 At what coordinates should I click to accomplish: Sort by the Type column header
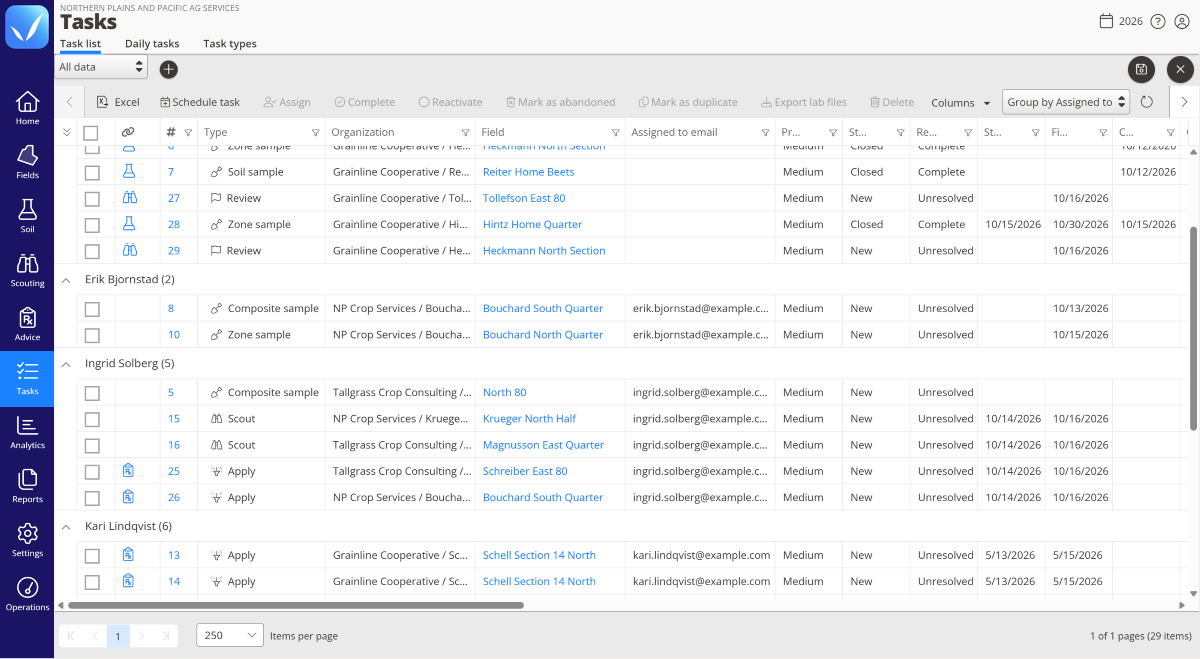click(x=215, y=132)
